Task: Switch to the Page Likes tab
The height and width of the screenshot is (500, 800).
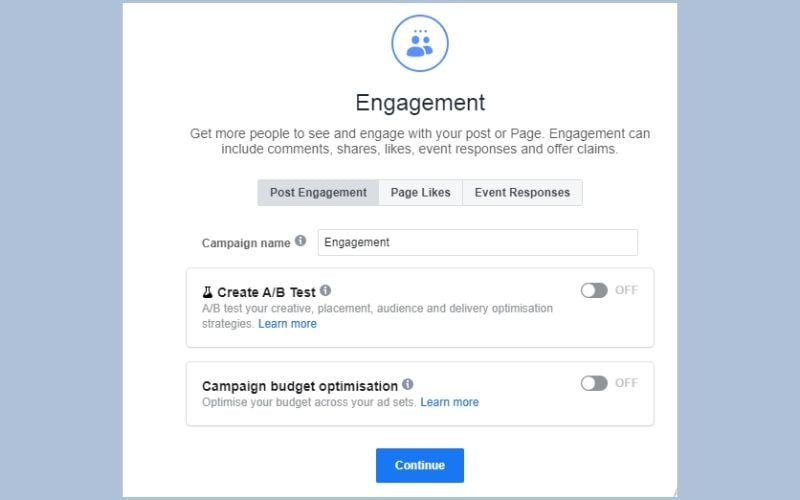Action: 420,193
